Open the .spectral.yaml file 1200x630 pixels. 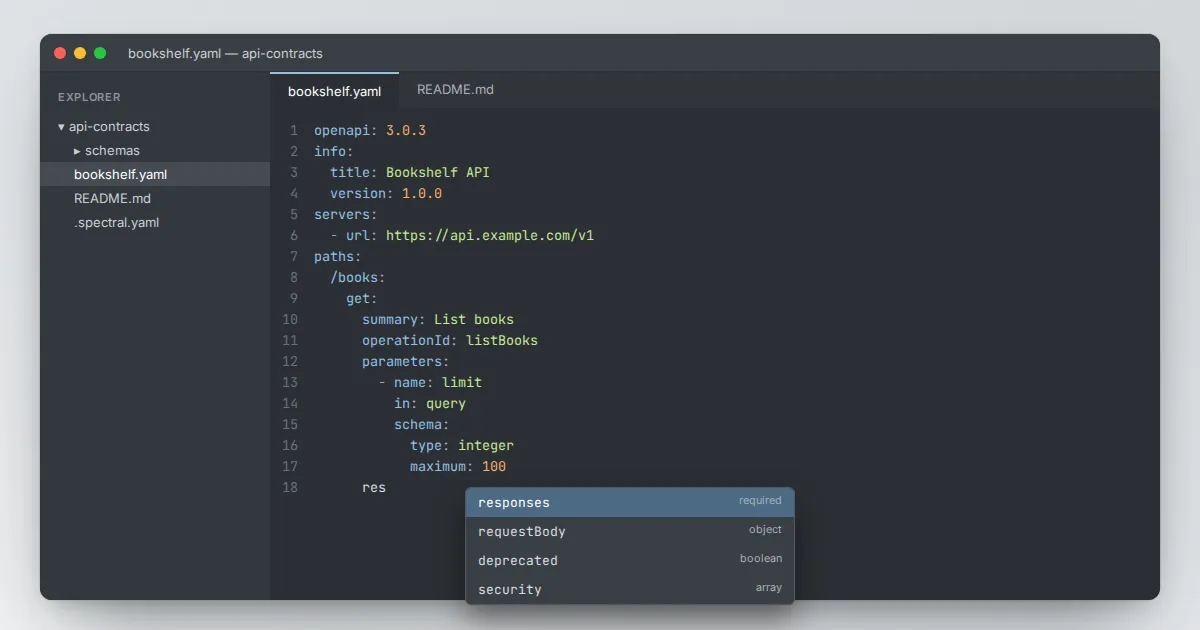pyautogui.click(x=155, y=222)
